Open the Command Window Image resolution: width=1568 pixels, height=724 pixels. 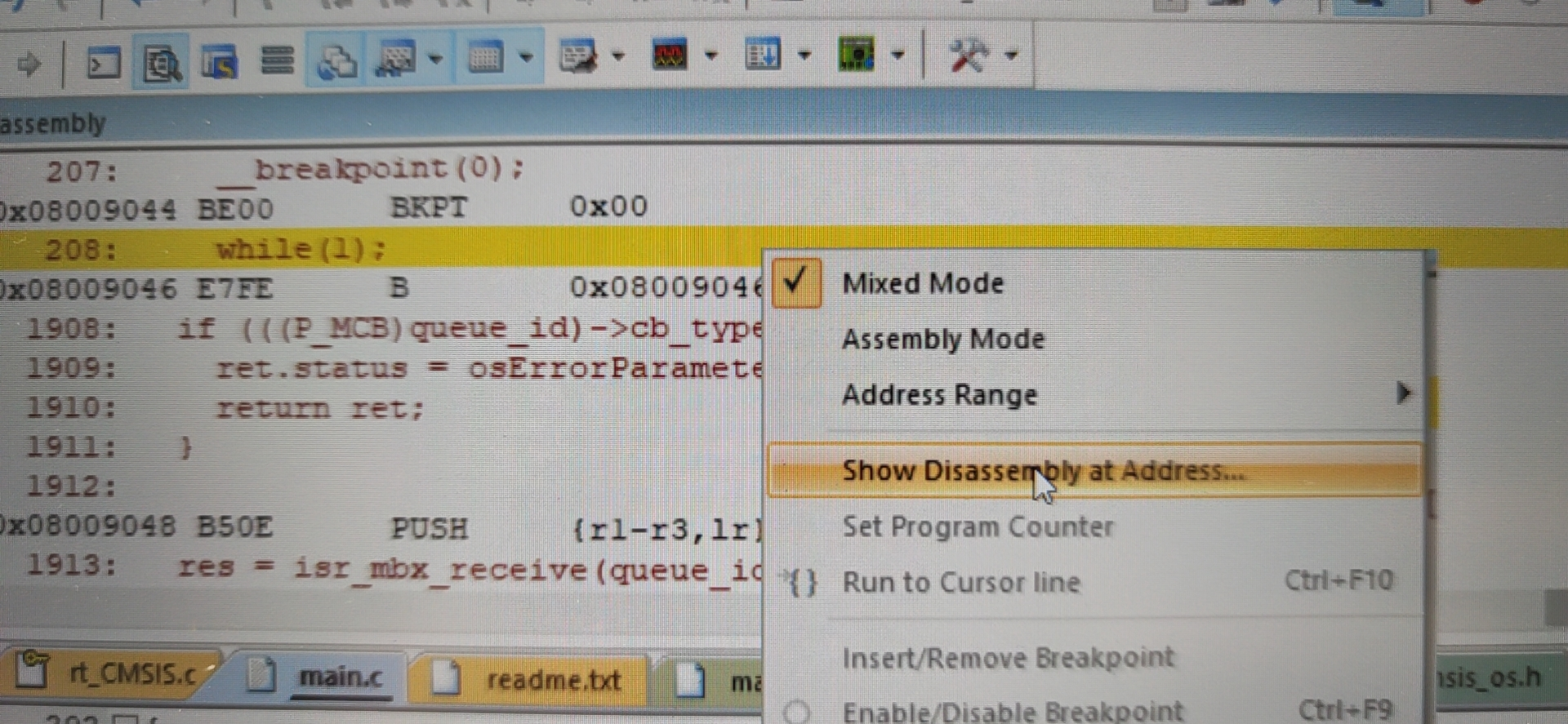pyautogui.click(x=104, y=63)
